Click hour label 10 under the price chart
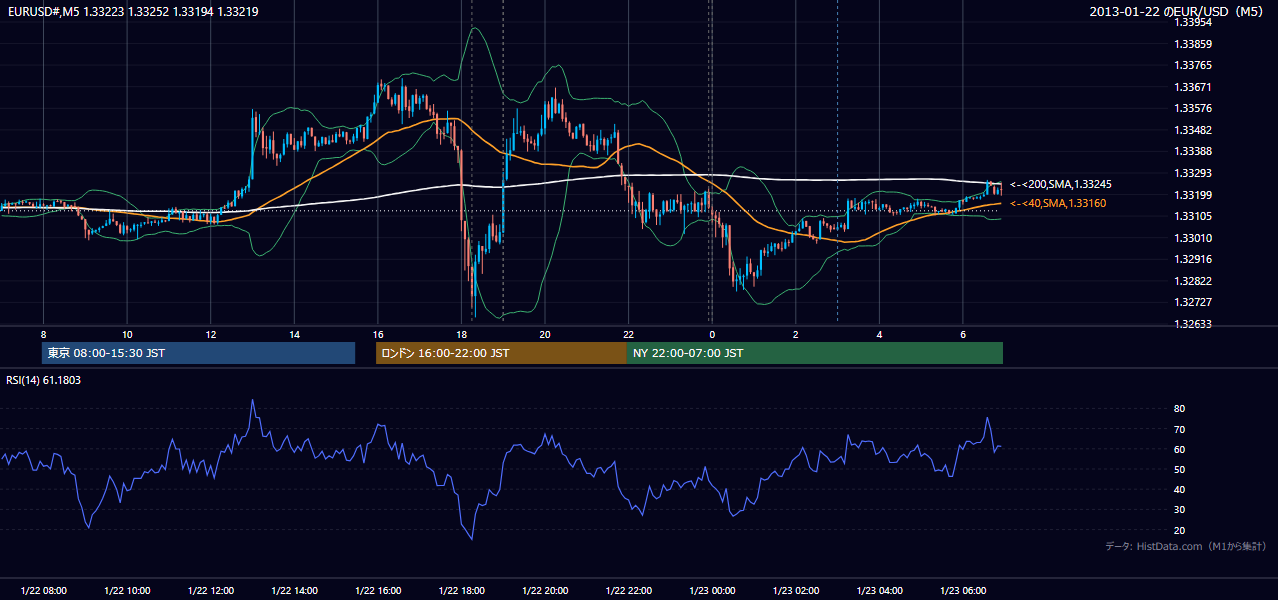Viewport: 1278px width, 600px height. [127, 334]
